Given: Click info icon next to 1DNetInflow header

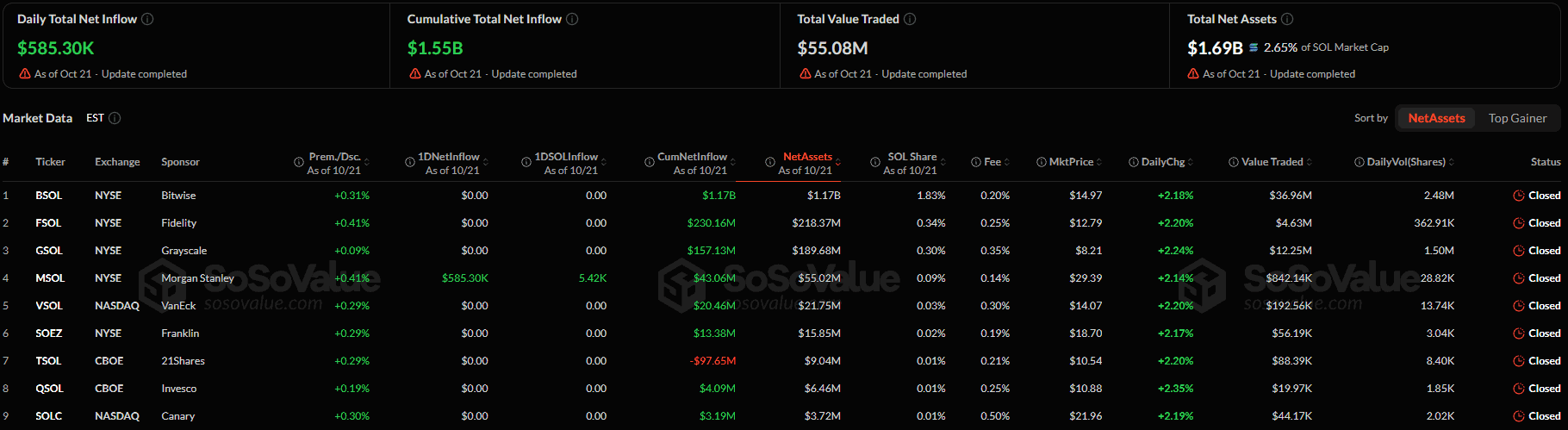Looking at the screenshot, I should click(x=410, y=162).
